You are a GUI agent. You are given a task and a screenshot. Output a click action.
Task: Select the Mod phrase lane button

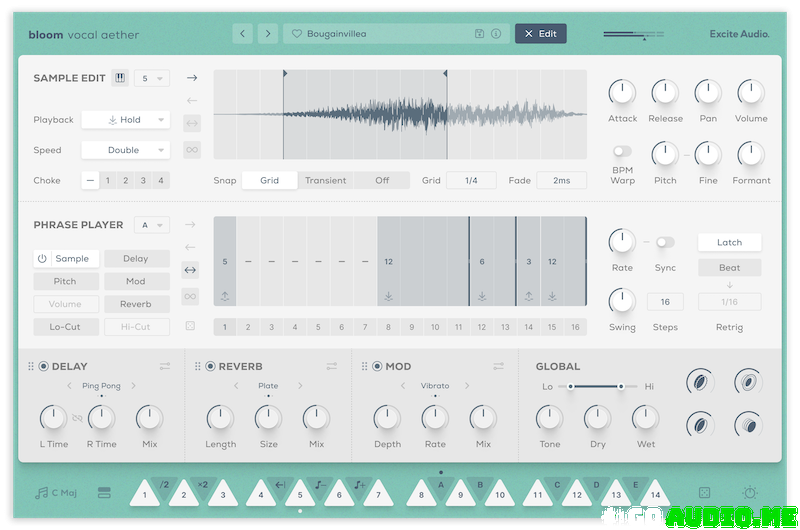point(136,282)
